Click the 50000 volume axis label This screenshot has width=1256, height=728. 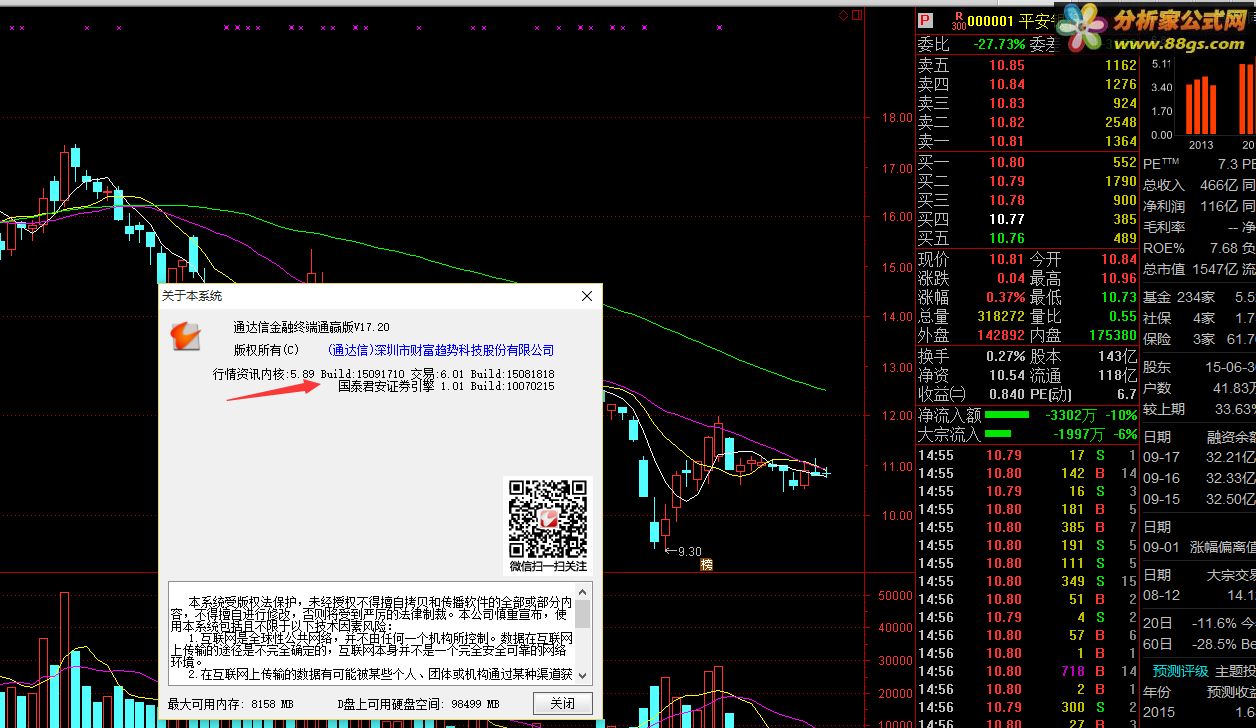pos(896,595)
